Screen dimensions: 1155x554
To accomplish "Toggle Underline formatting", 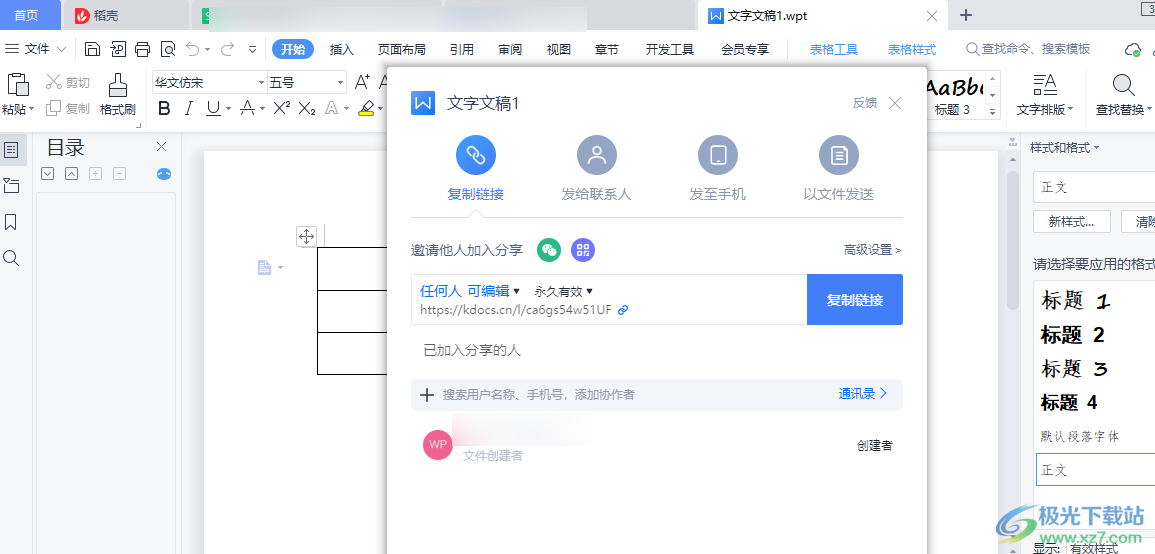I will [214, 109].
